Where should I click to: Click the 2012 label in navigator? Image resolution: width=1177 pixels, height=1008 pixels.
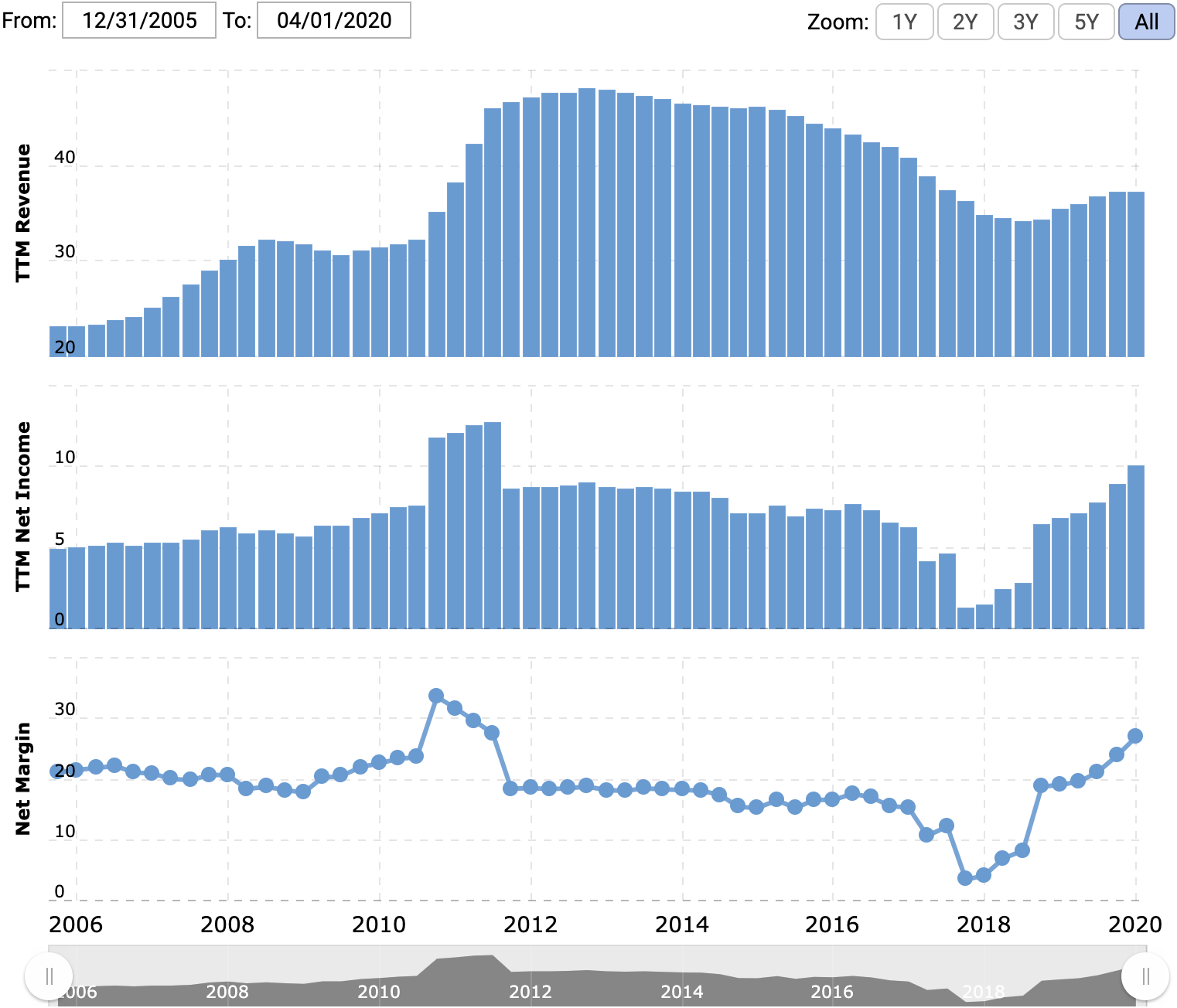tap(531, 992)
